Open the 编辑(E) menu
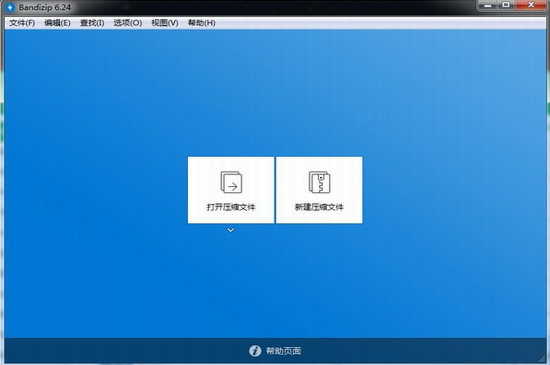This screenshot has width=550, height=365. coord(57,23)
